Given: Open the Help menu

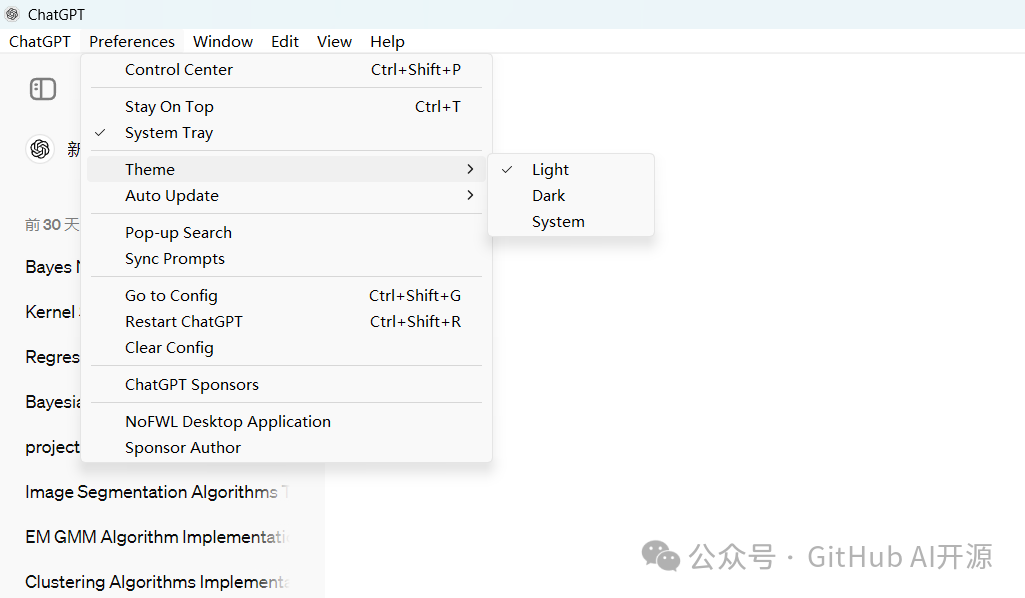Looking at the screenshot, I should pos(388,42).
